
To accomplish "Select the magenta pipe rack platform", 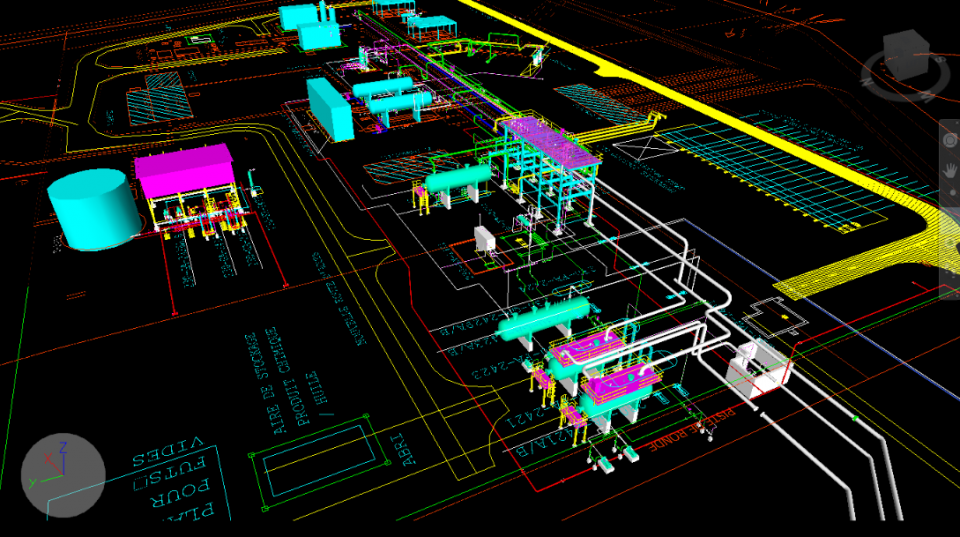I will tap(550, 140).
